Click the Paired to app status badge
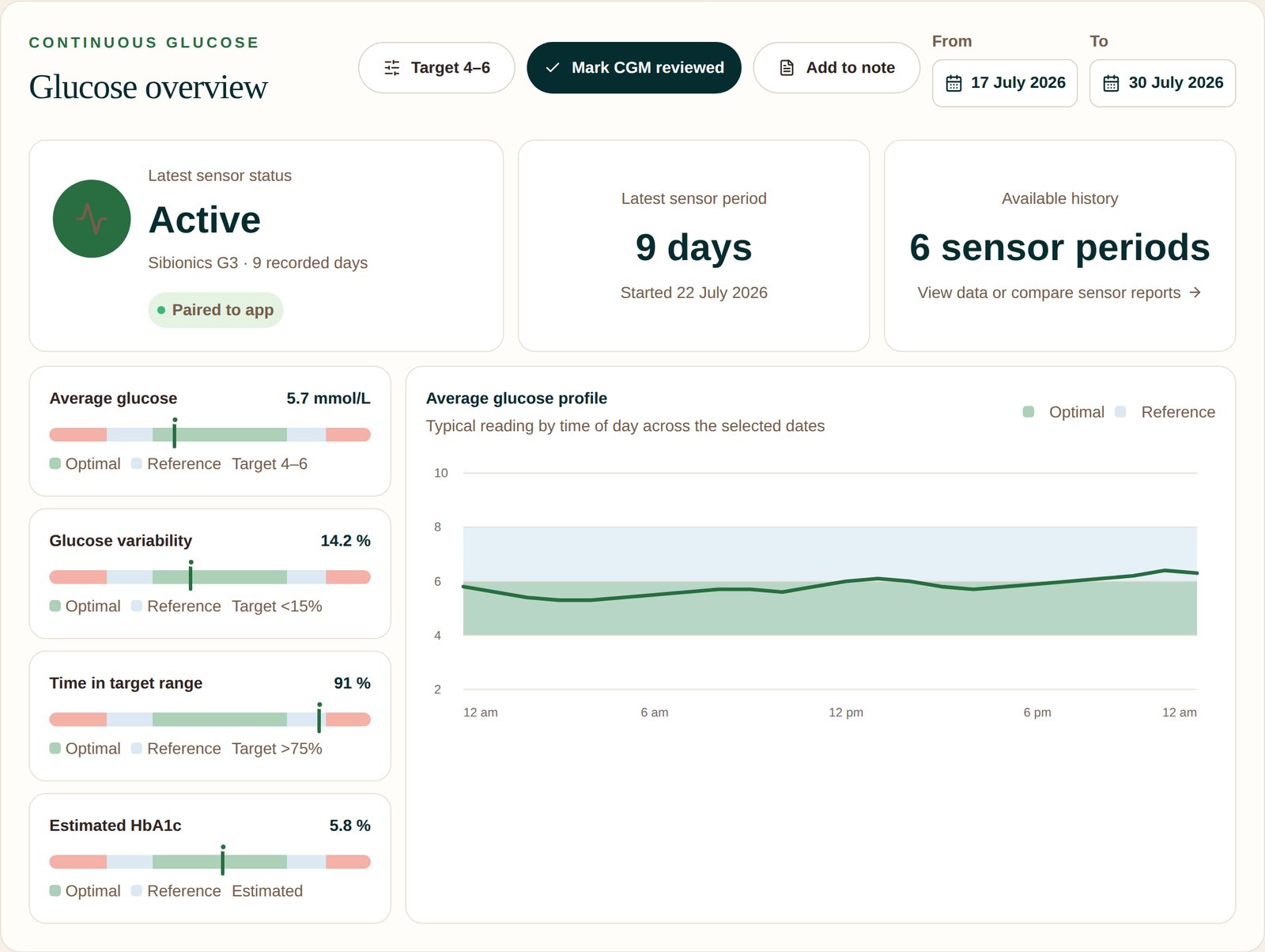 (x=216, y=310)
